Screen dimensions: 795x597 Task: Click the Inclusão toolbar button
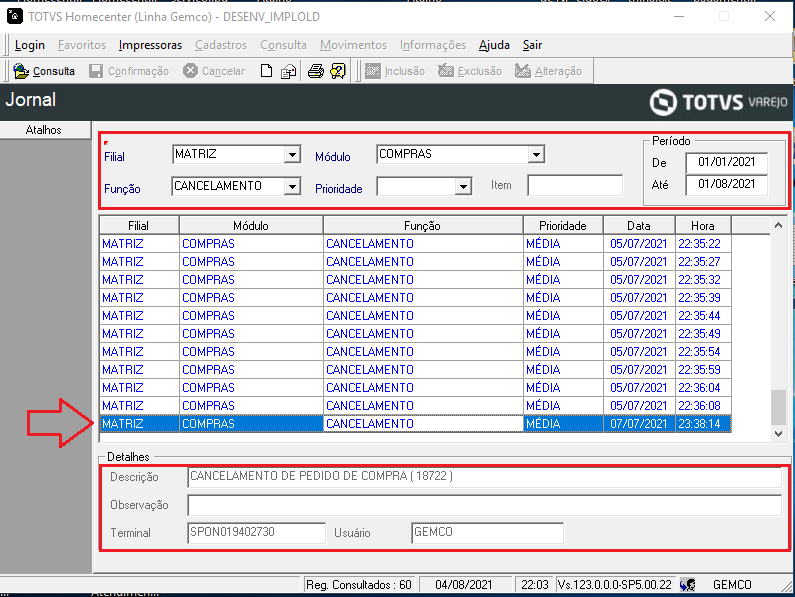click(x=395, y=71)
